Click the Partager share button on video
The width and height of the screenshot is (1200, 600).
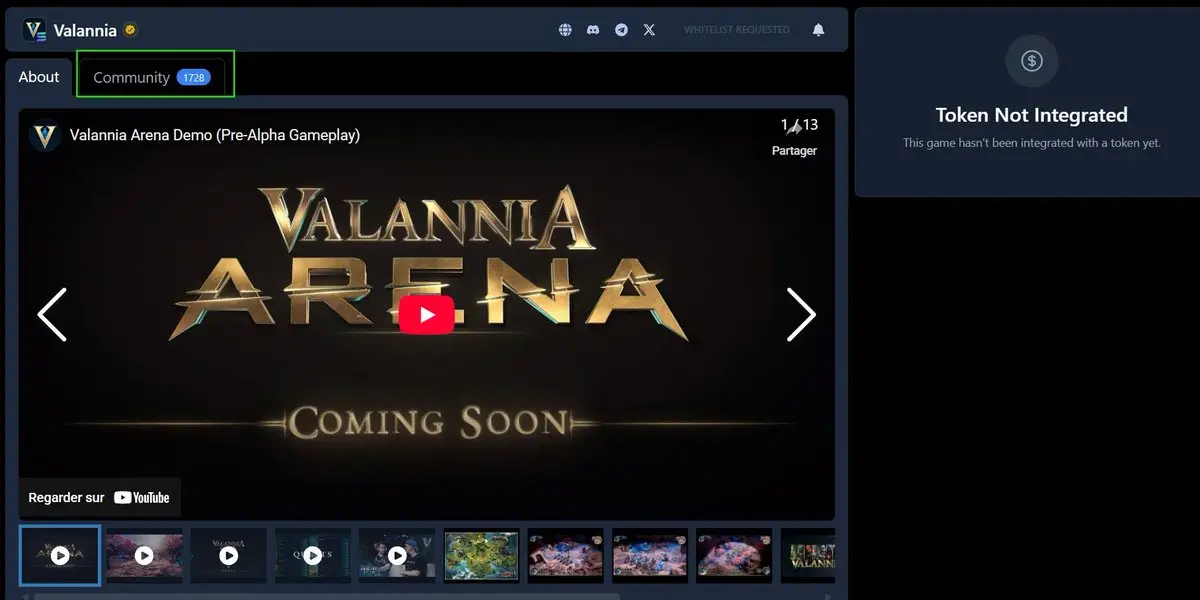[794, 137]
